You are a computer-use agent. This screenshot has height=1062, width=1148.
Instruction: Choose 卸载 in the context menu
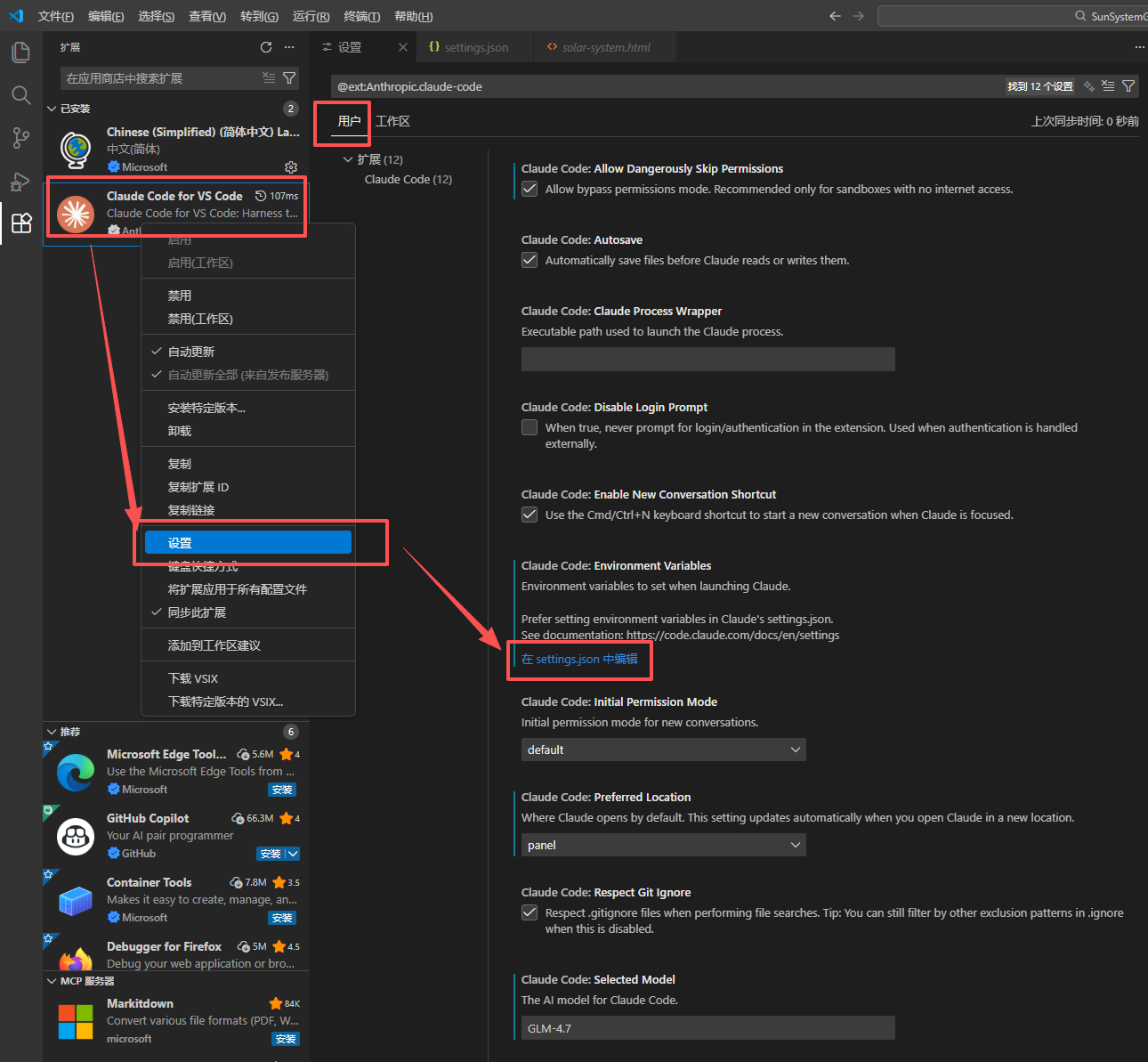click(248, 431)
